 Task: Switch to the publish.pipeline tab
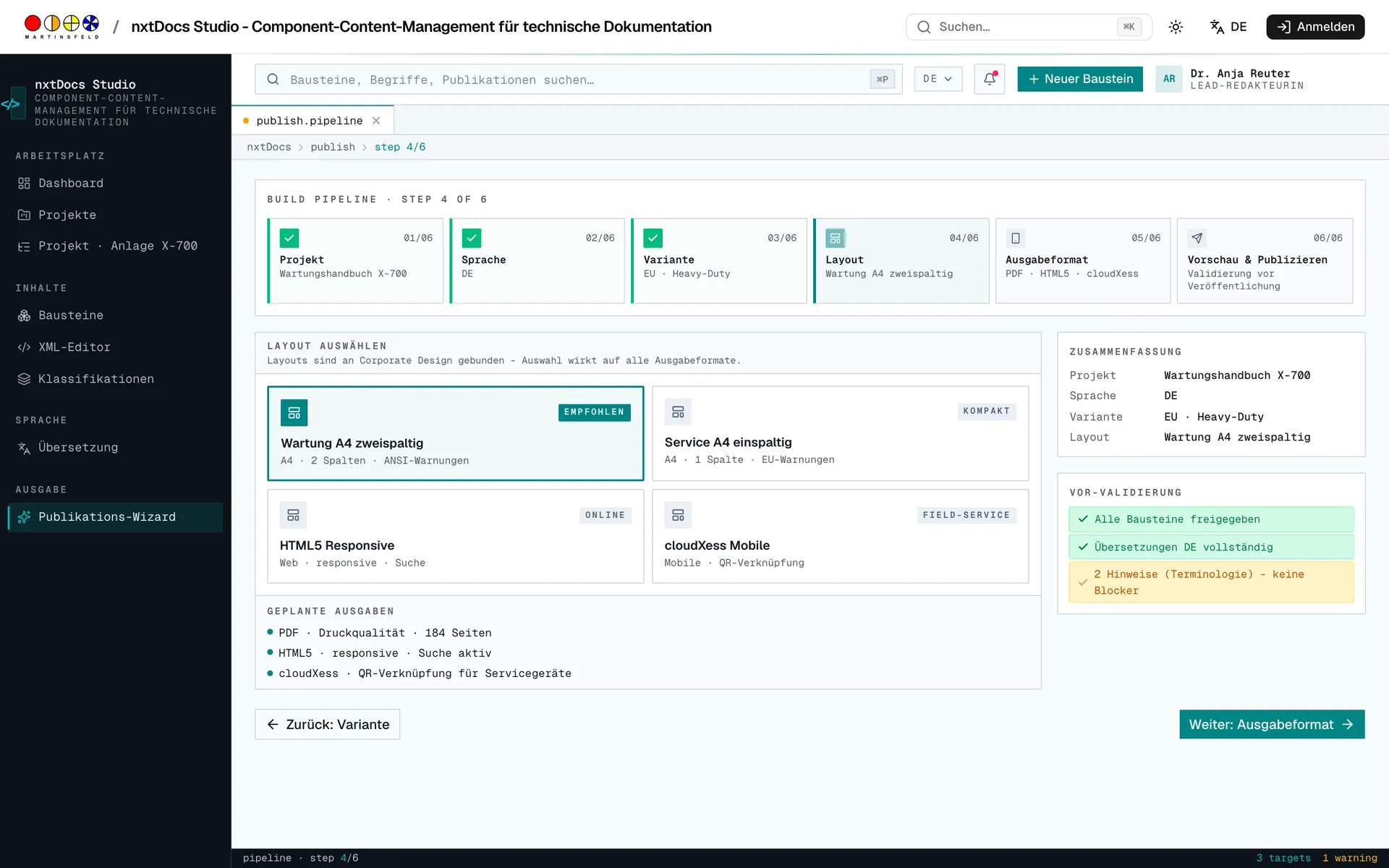point(309,121)
